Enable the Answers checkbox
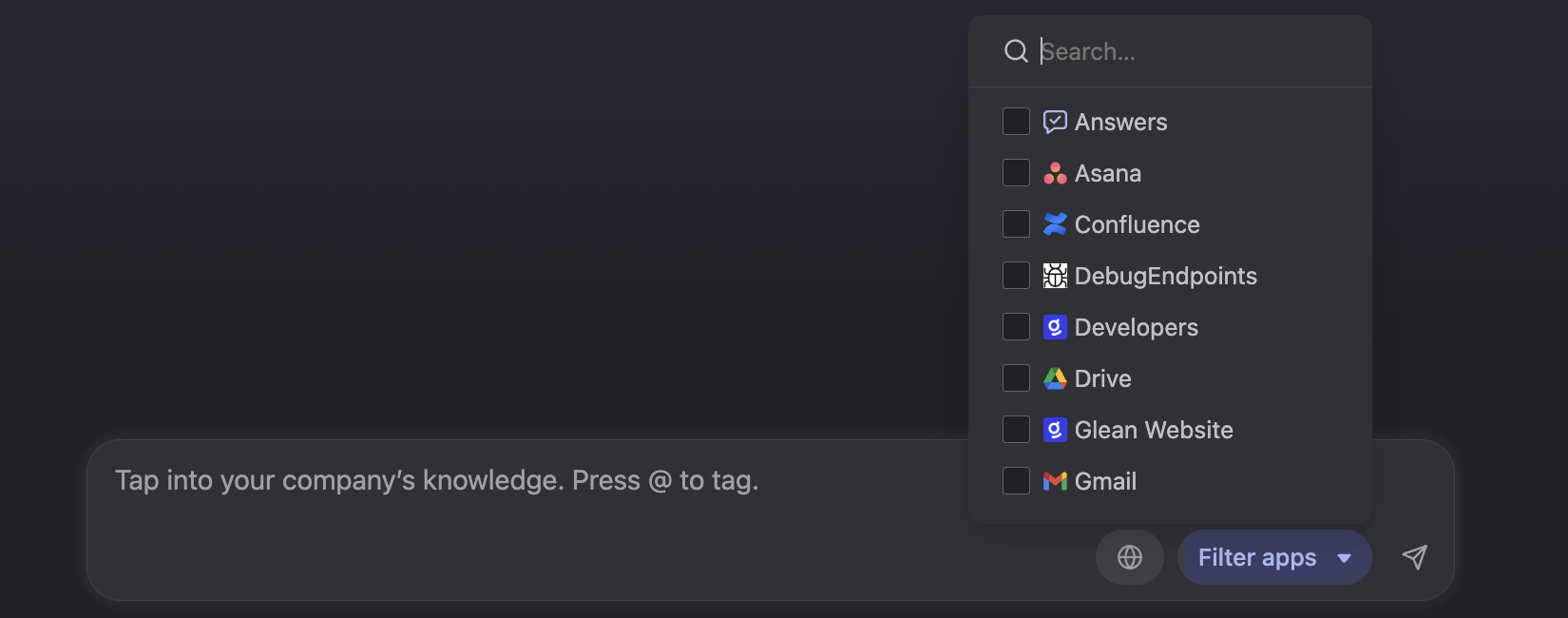The image size is (1568, 618). 1016,122
